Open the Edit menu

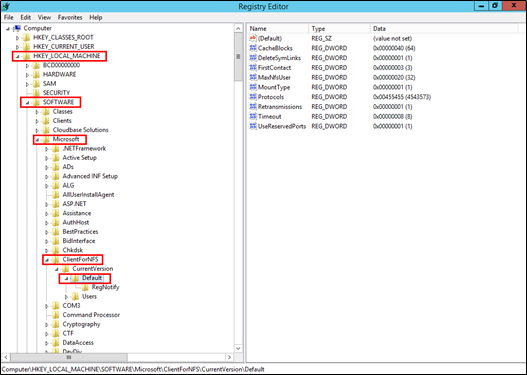click(26, 17)
